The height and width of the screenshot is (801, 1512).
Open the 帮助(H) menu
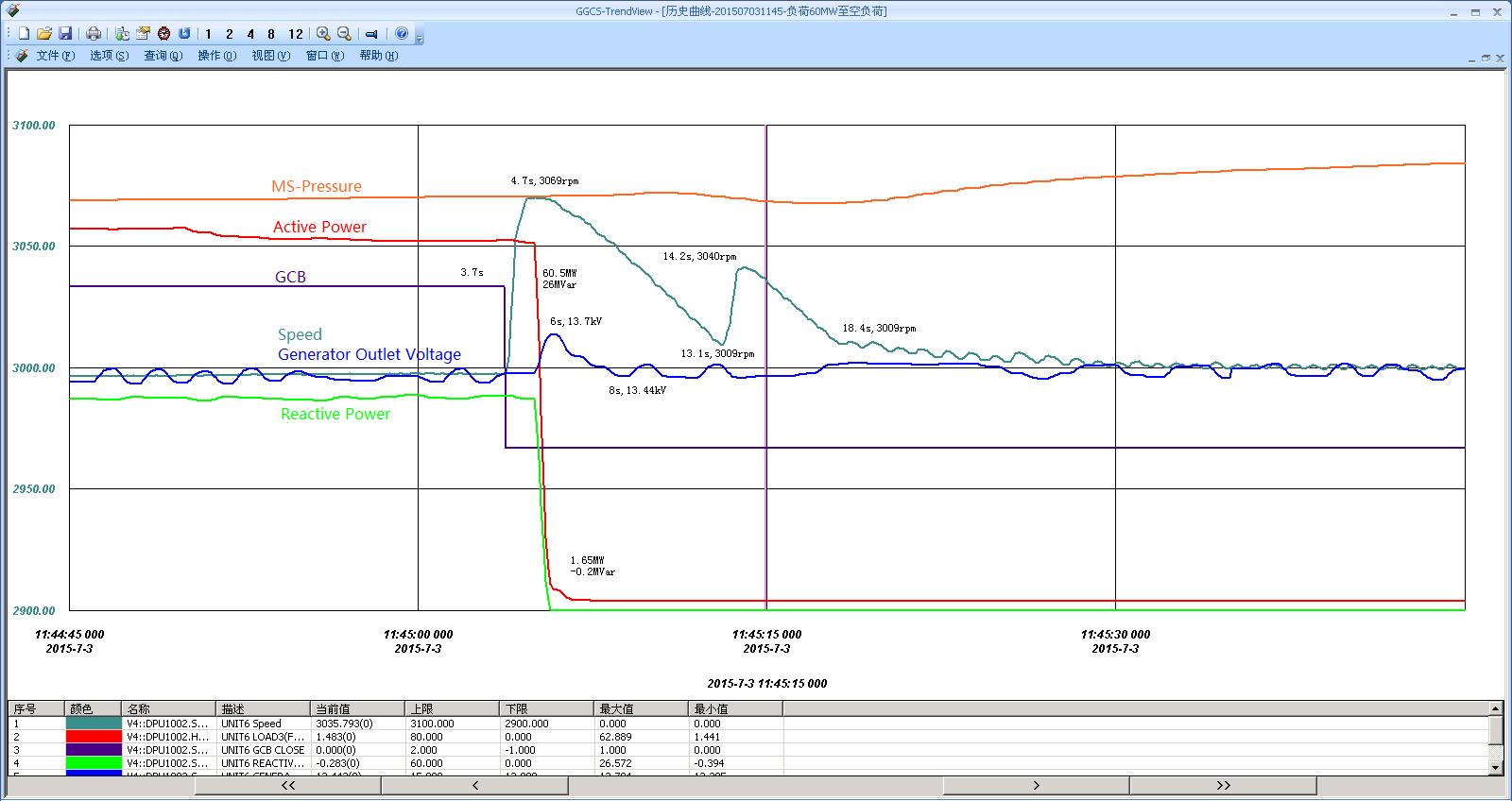coord(378,56)
